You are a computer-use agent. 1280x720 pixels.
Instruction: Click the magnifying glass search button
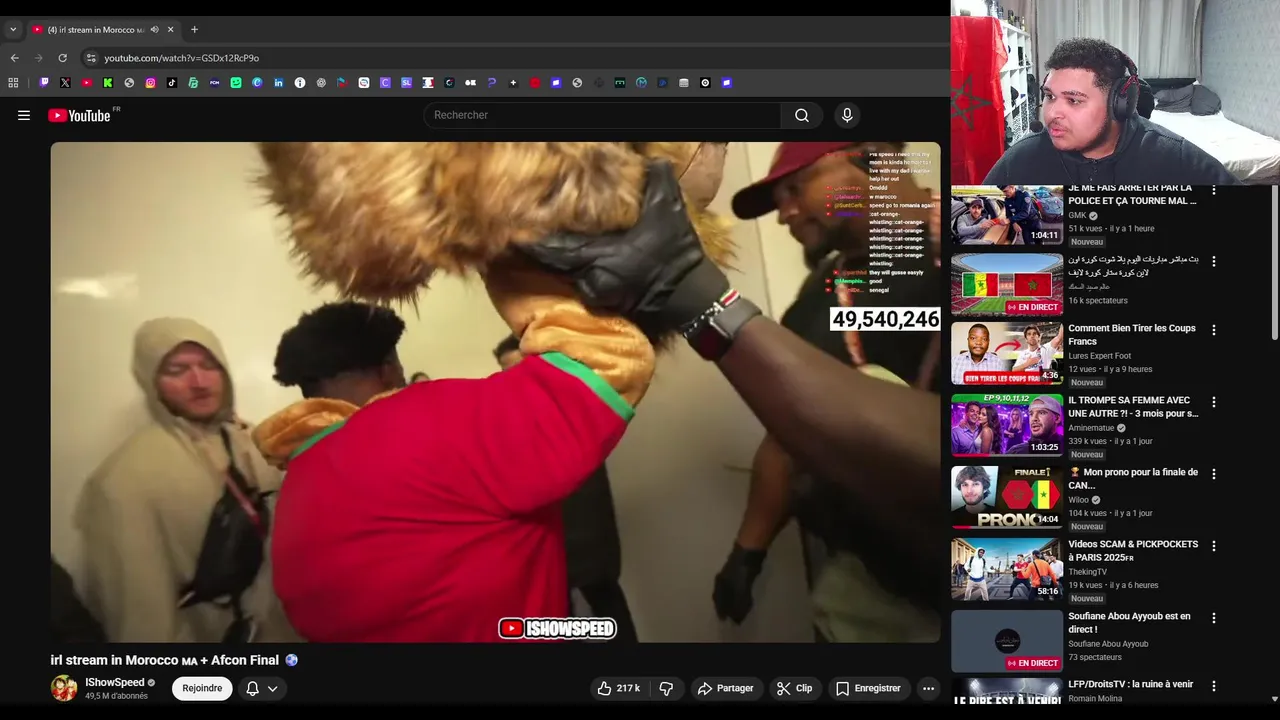(x=802, y=115)
